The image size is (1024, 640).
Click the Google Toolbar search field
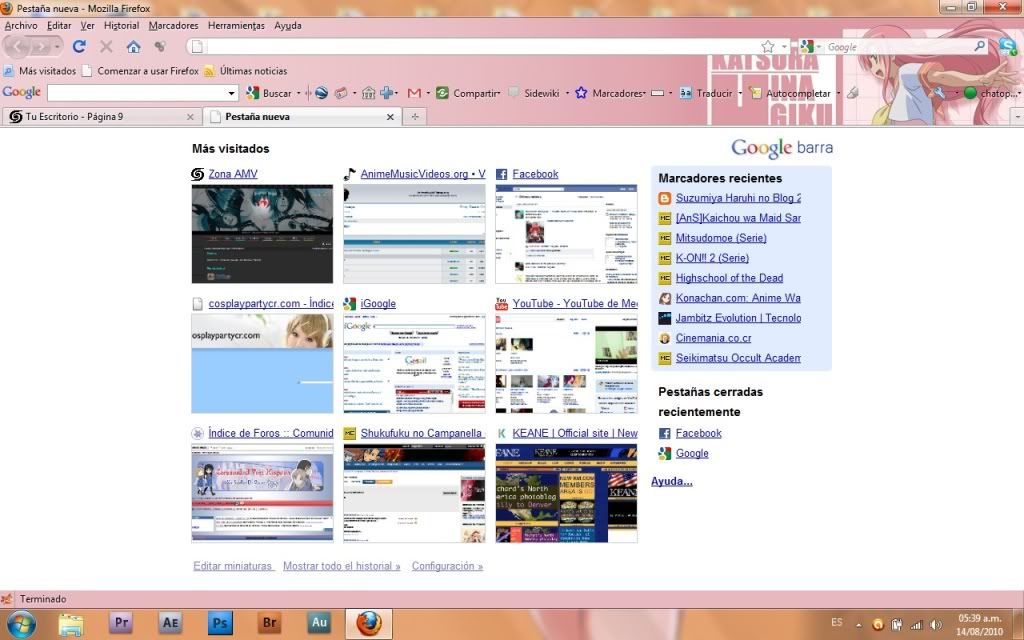136,93
